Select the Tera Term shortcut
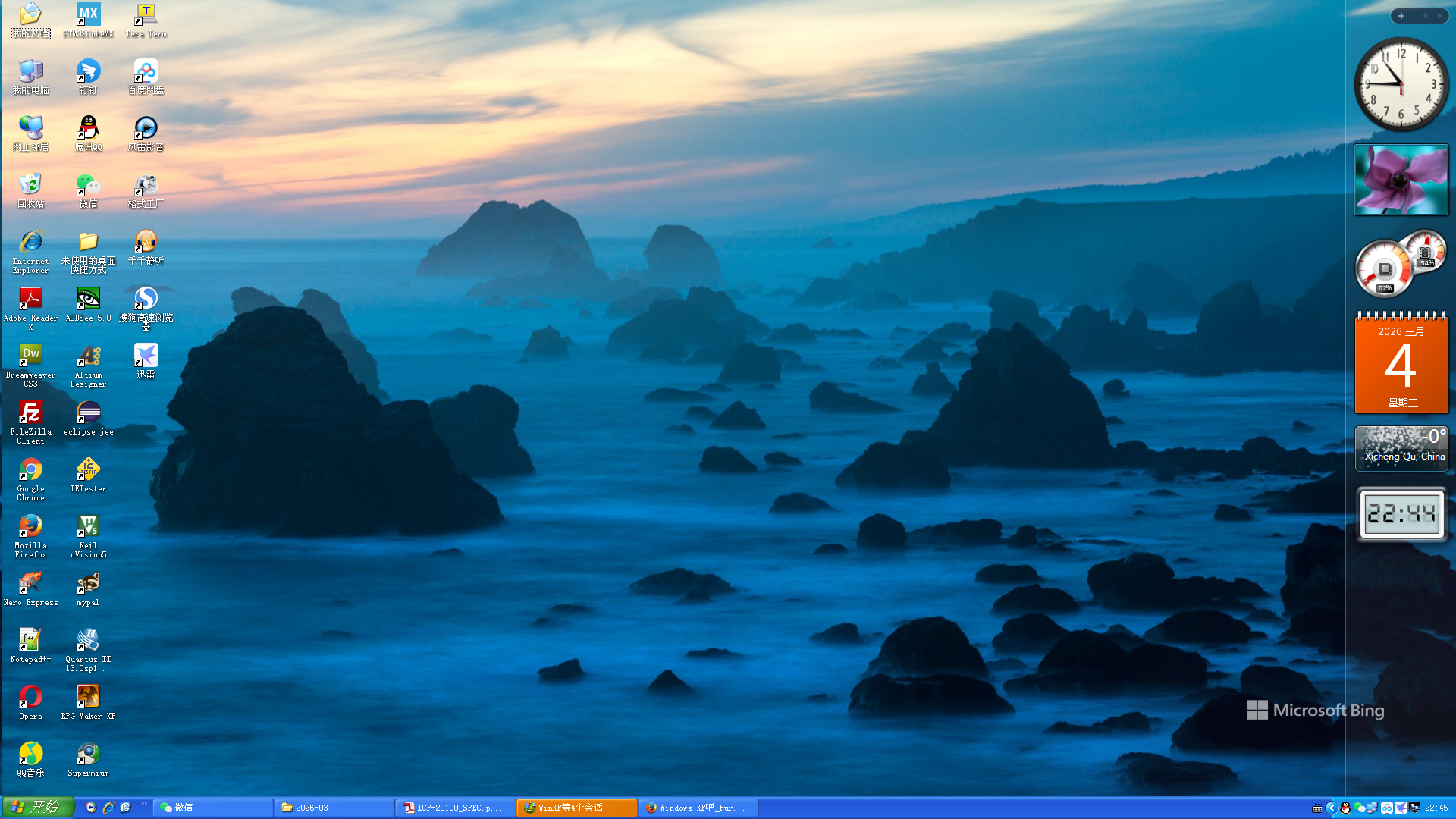This screenshot has height=819, width=1456. pyautogui.click(x=146, y=15)
